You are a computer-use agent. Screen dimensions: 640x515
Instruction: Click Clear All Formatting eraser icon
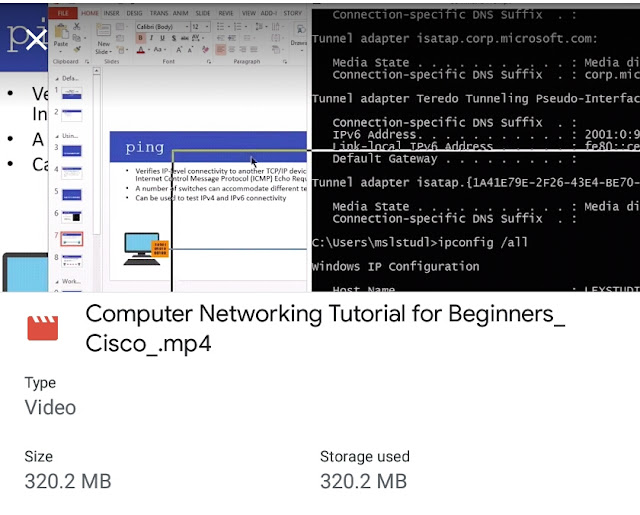[x=205, y=50]
